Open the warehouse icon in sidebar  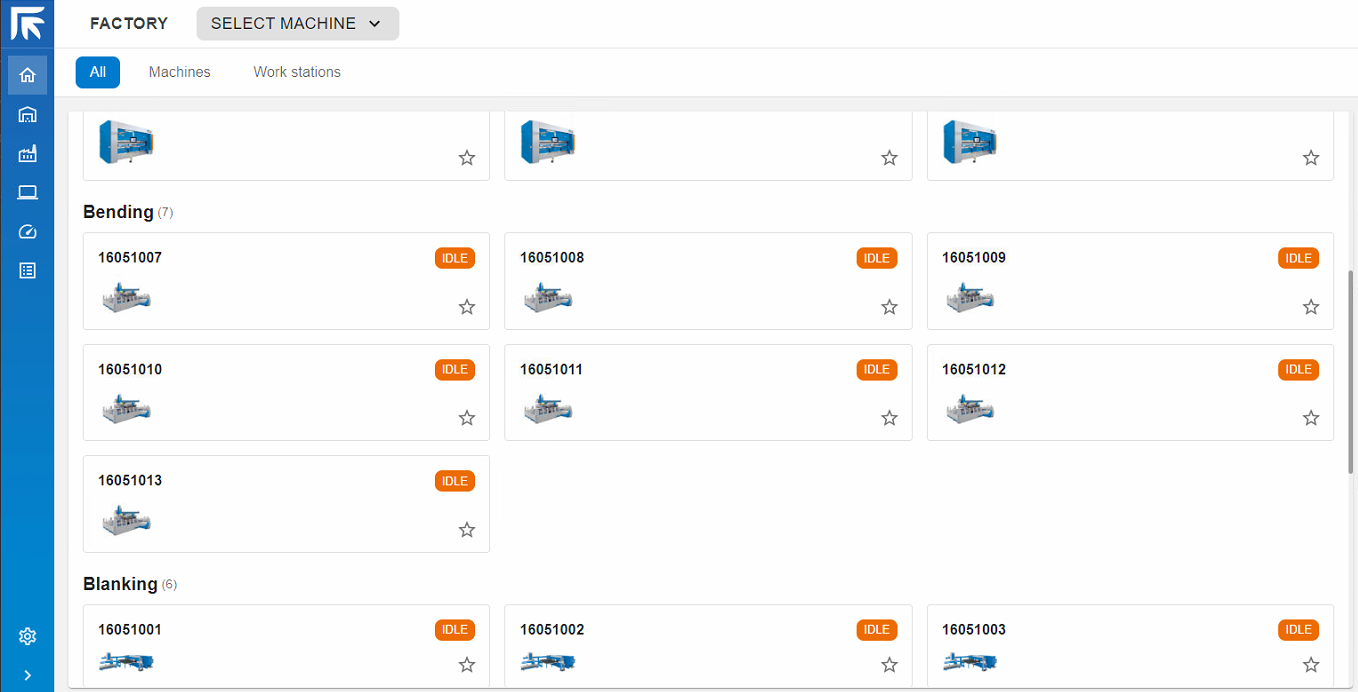coord(27,115)
